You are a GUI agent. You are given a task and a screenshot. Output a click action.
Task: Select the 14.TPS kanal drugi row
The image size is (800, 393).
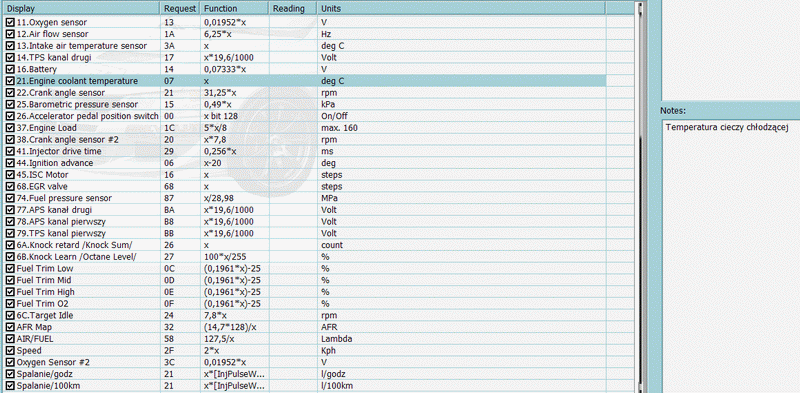pyautogui.click(x=305, y=58)
